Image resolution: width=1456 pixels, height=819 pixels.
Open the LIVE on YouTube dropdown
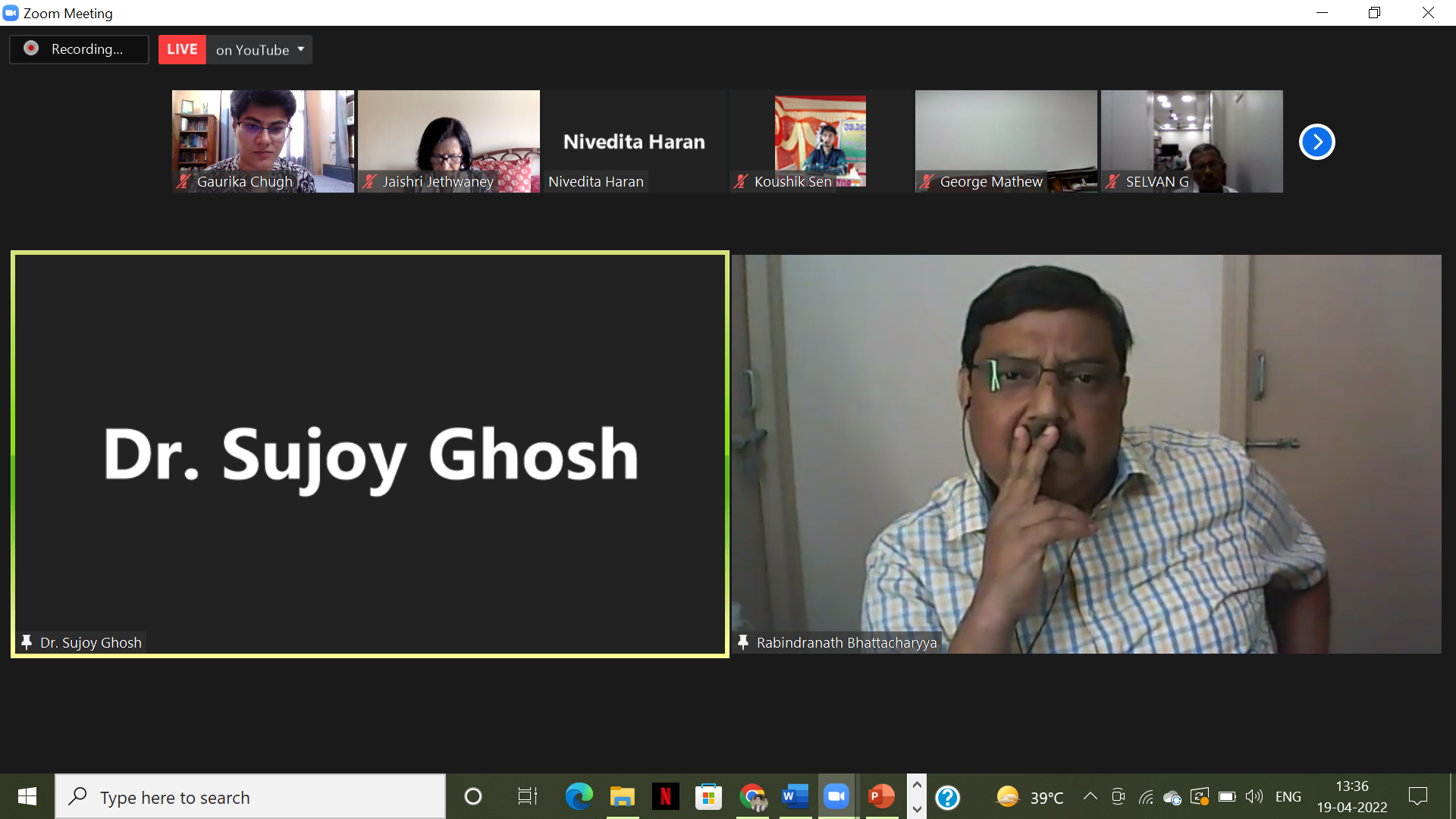click(x=300, y=49)
